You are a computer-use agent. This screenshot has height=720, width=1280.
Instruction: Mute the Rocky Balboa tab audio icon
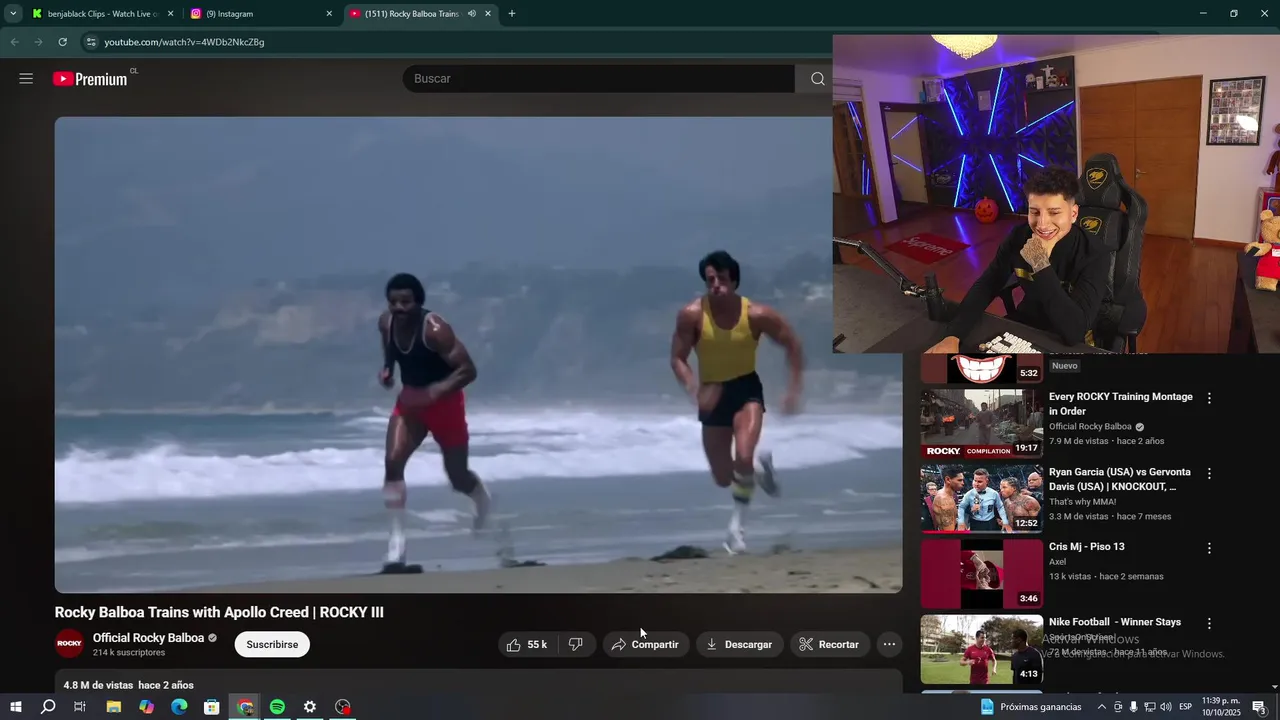point(471,14)
